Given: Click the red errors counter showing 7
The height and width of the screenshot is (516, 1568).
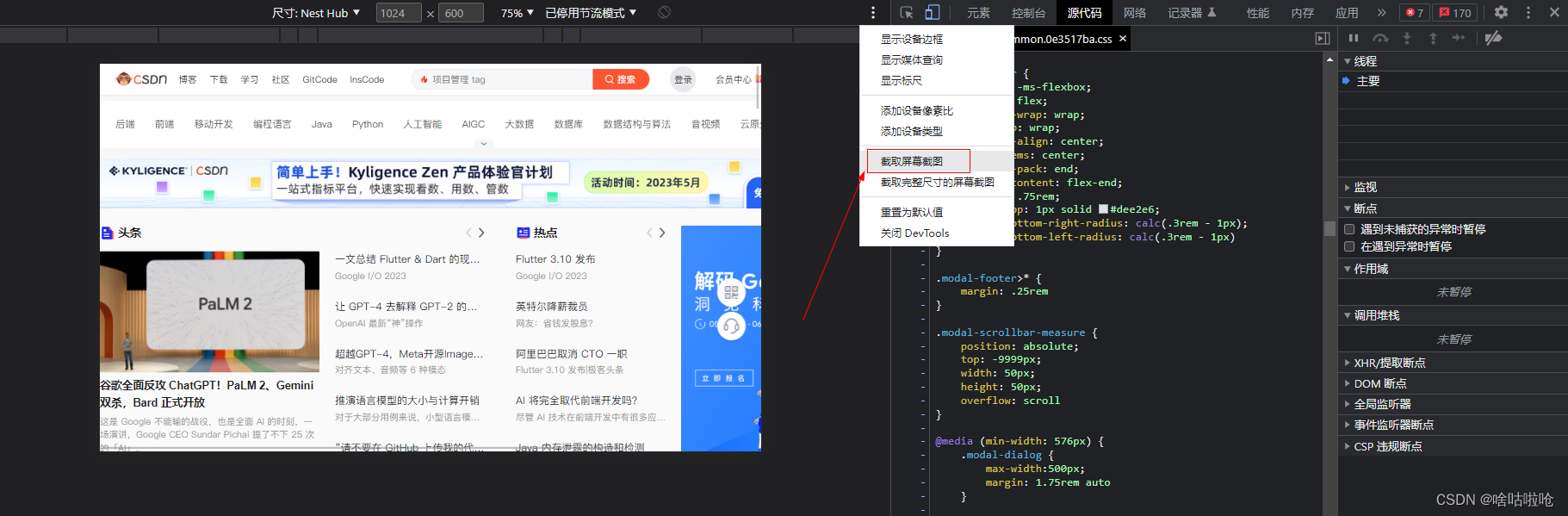Looking at the screenshot, I should [1415, 13].
